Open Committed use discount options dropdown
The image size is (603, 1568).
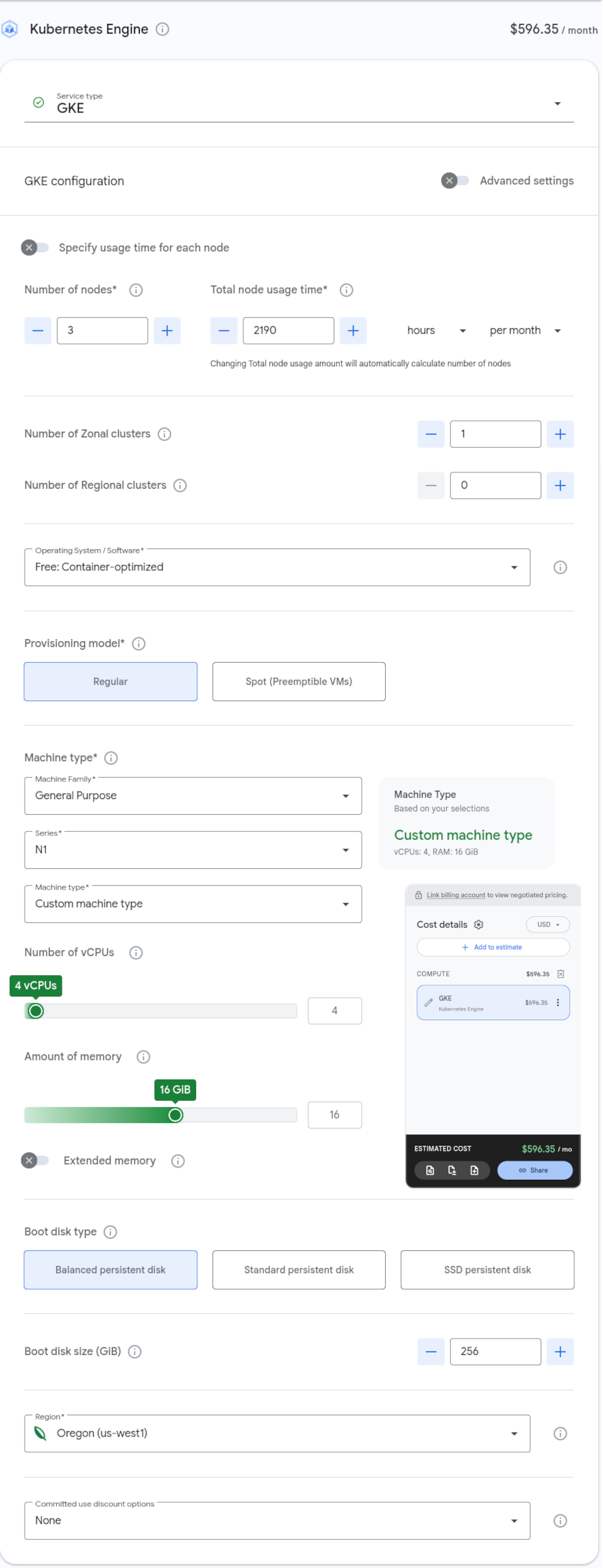click(278, 1521)
